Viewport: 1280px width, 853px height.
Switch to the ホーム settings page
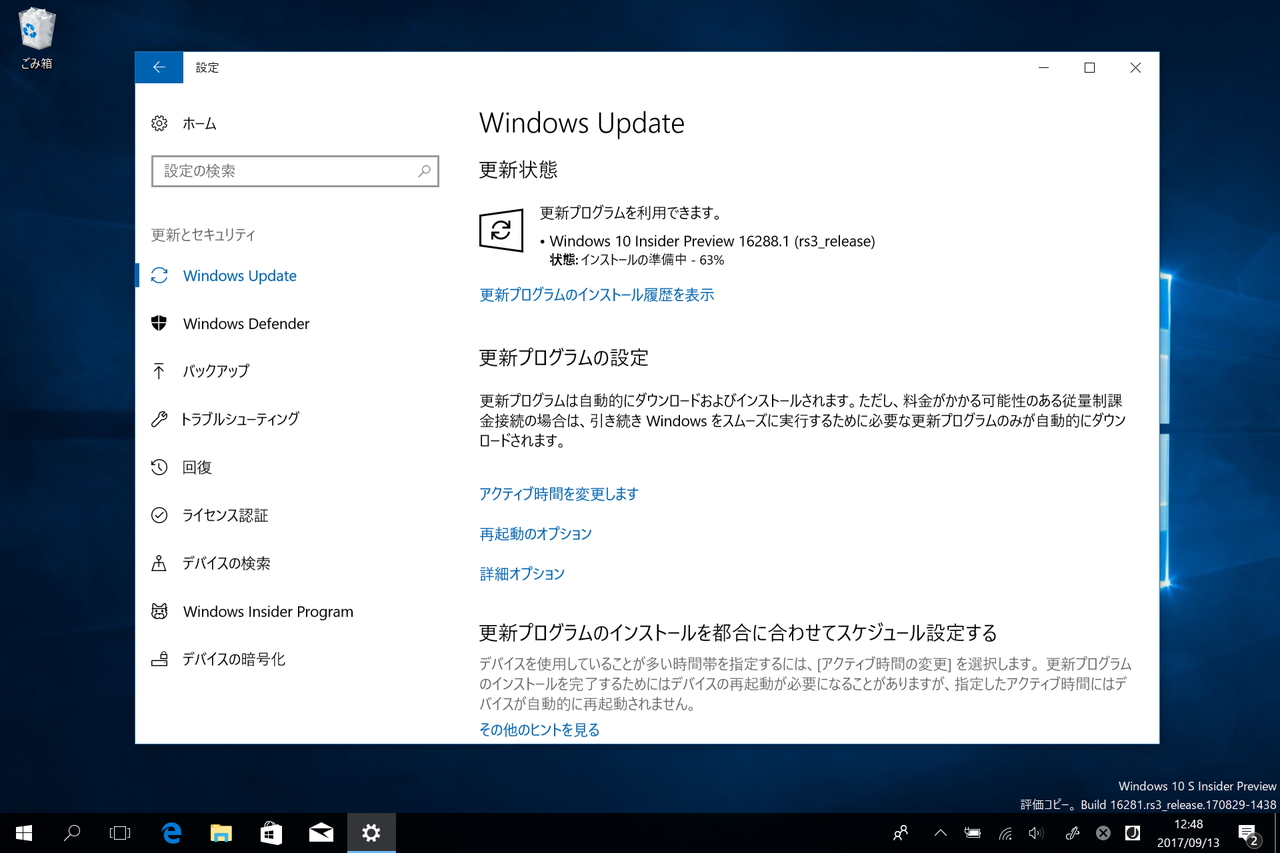(x=198, y=123)
